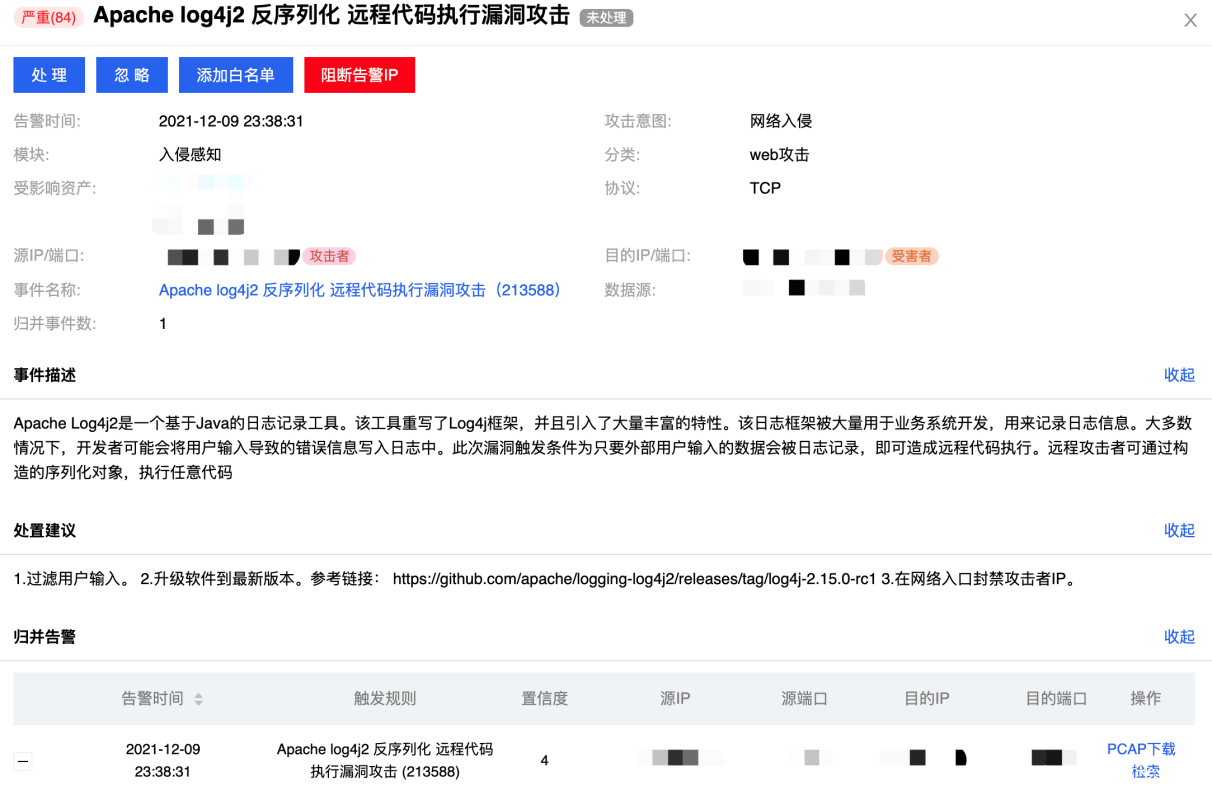Viewport: 1212px width, 790px height.
Task: Click the 严重(84) severity badge
Action: click(x=49, y=17)
